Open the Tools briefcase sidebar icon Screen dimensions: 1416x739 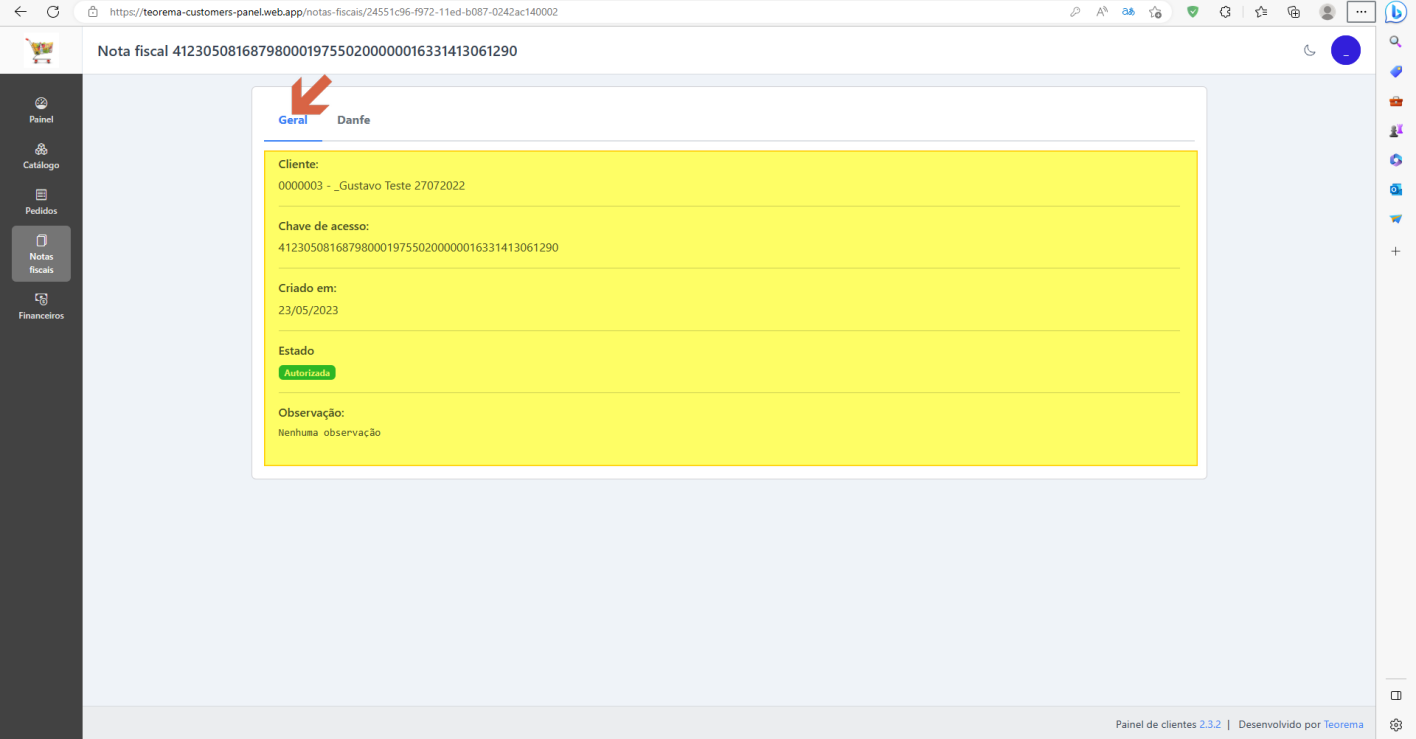tap(1396, 101)
